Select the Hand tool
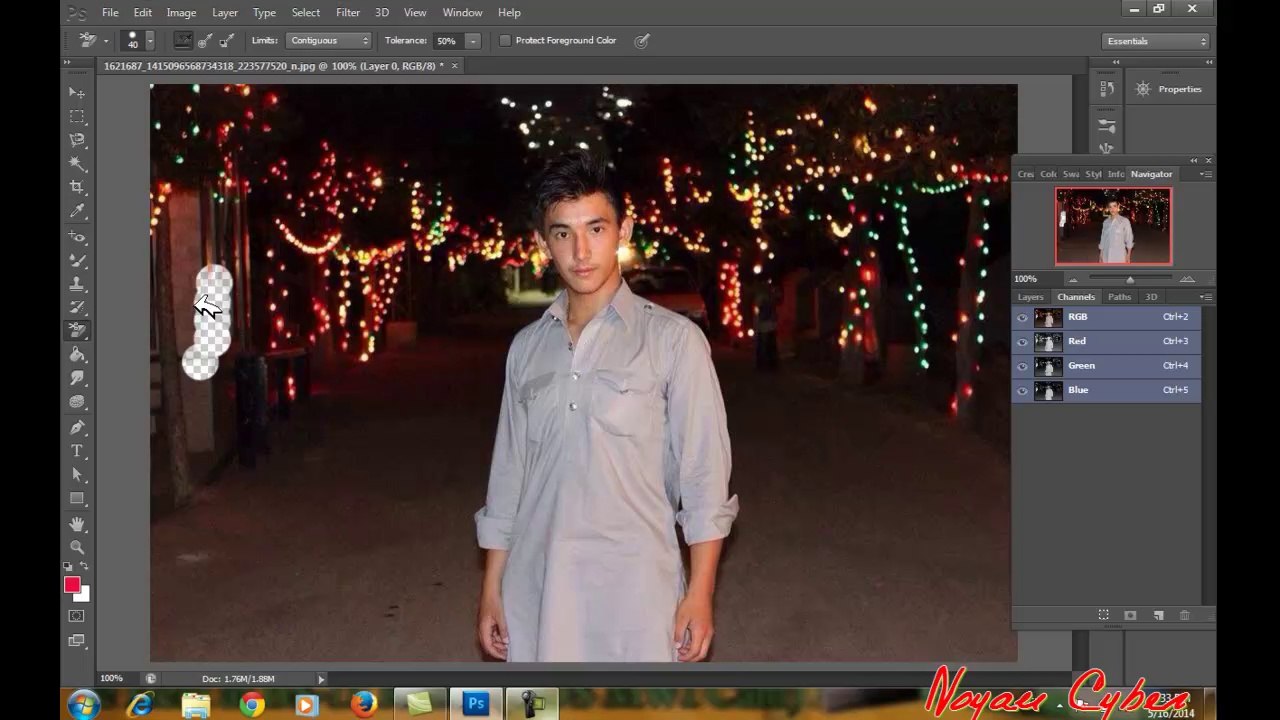 click(x=77, y=524)
